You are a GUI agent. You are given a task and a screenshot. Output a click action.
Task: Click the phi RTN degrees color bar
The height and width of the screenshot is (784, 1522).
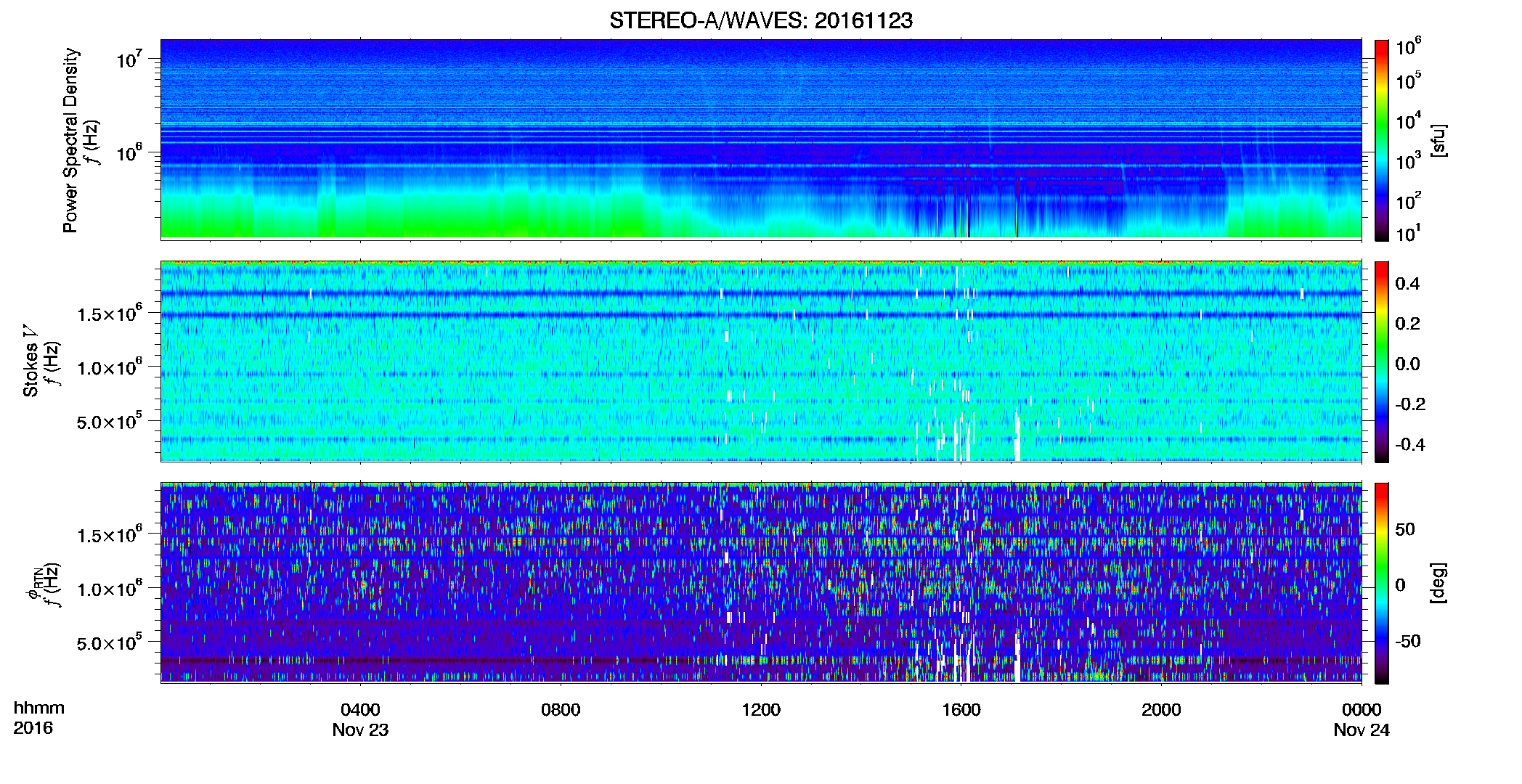click(1382, 583)
